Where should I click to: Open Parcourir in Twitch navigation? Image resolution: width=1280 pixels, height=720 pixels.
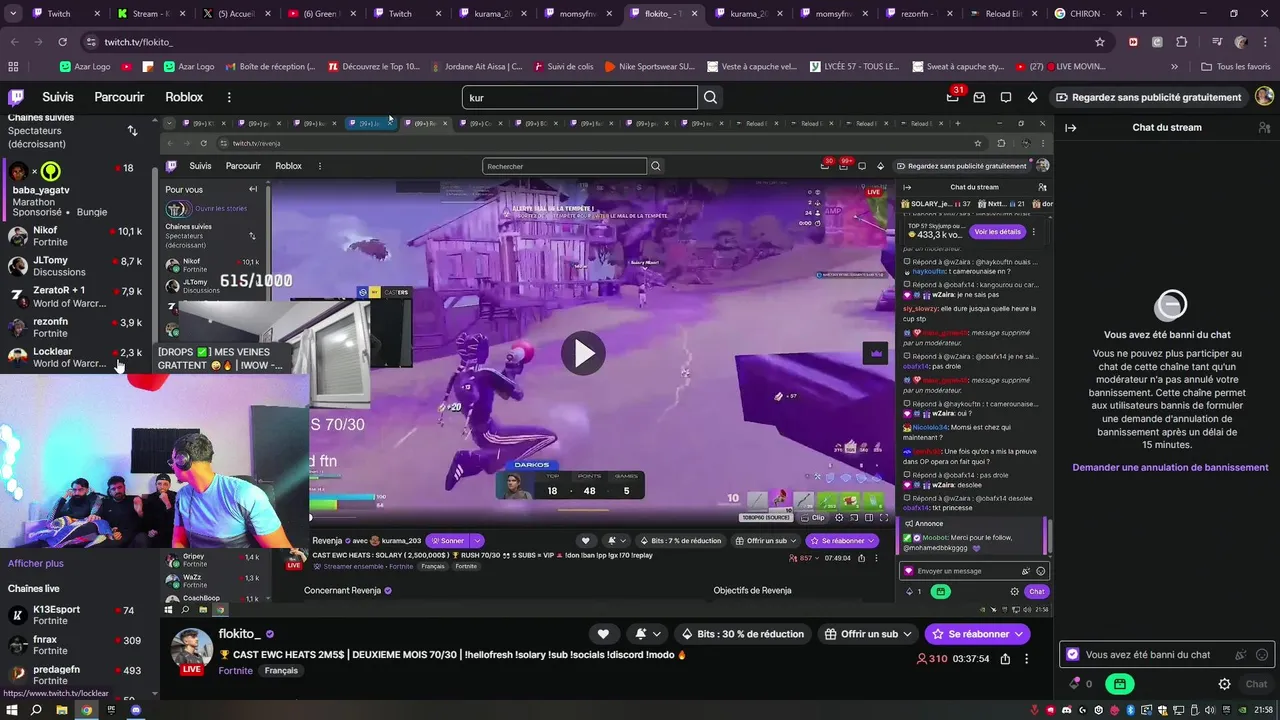[x=119, y=97]
